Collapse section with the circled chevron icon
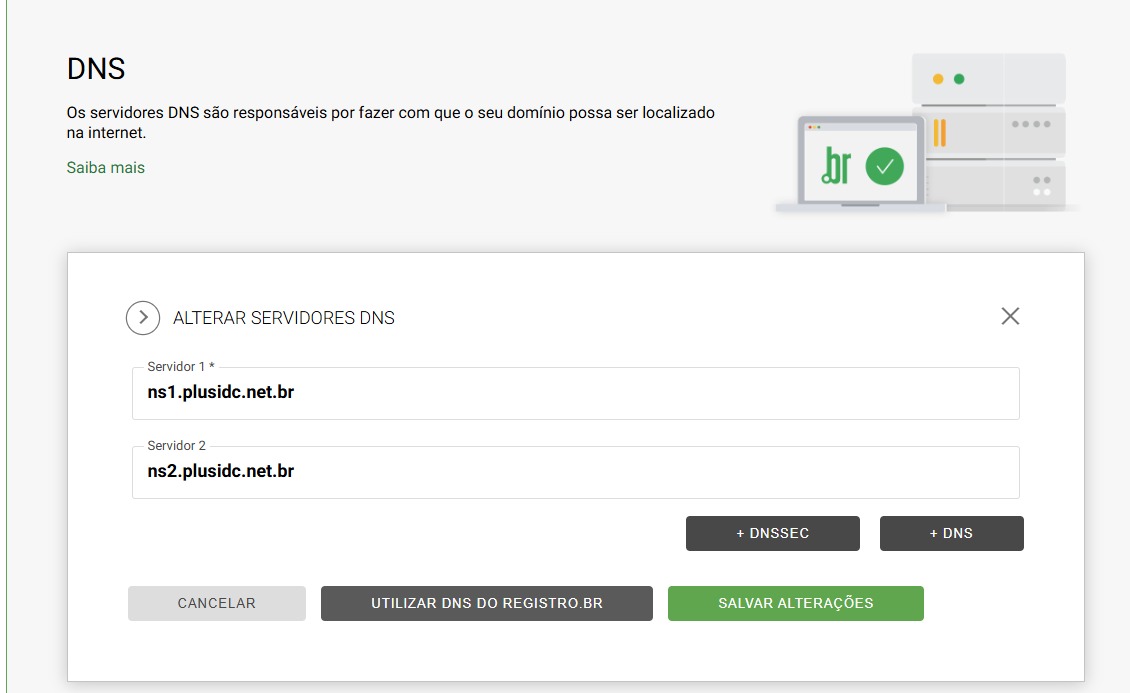This screenshot has width=1130, height=693. (143, 318)
